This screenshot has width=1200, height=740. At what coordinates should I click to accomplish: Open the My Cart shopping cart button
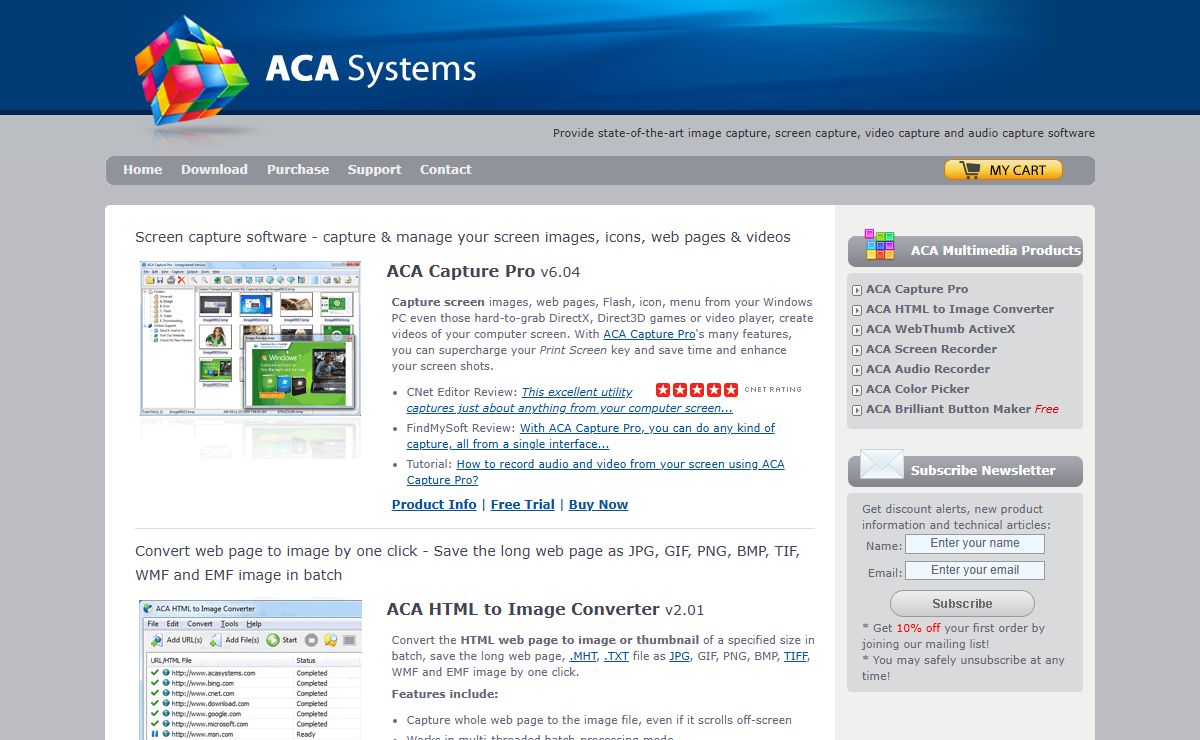(1003, 170)
